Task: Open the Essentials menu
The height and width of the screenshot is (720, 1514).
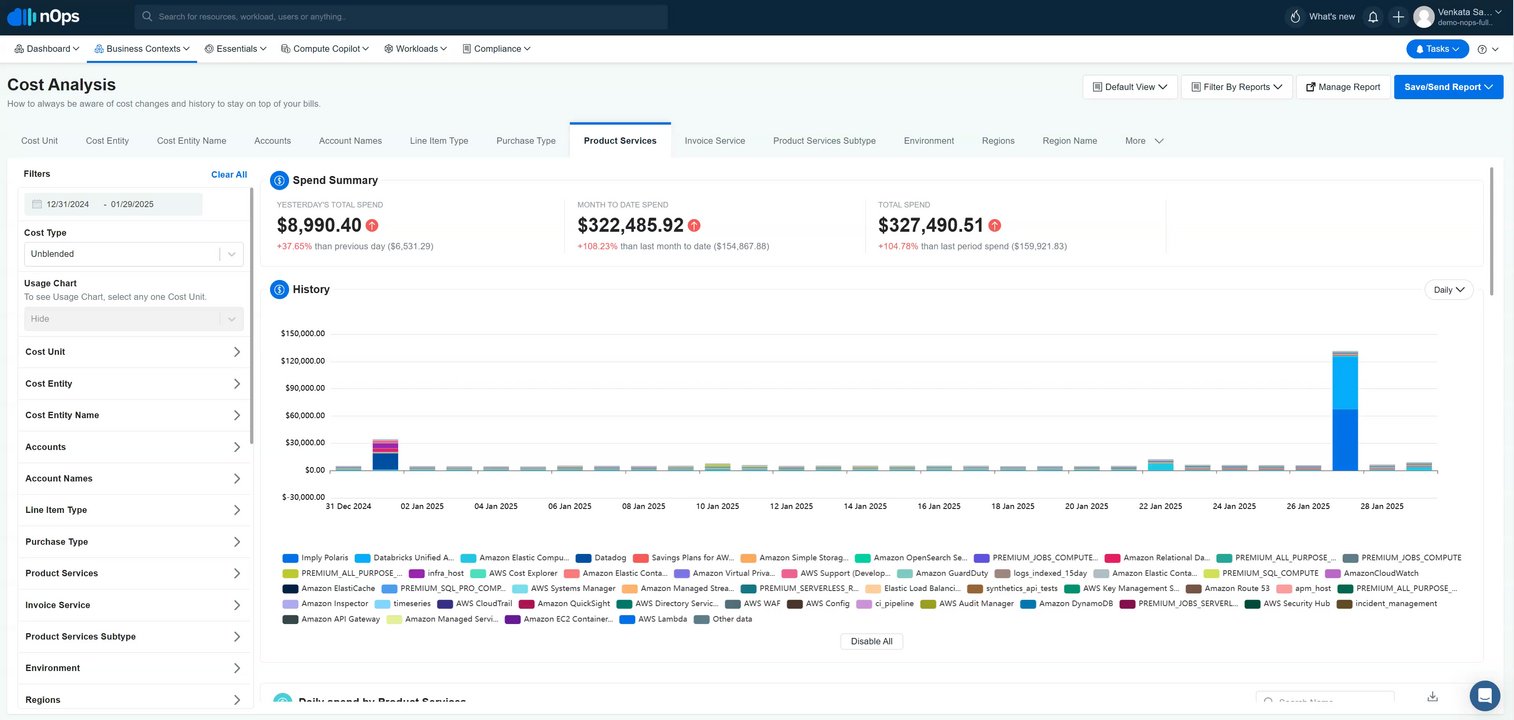Action: click(x=235, y=49)
